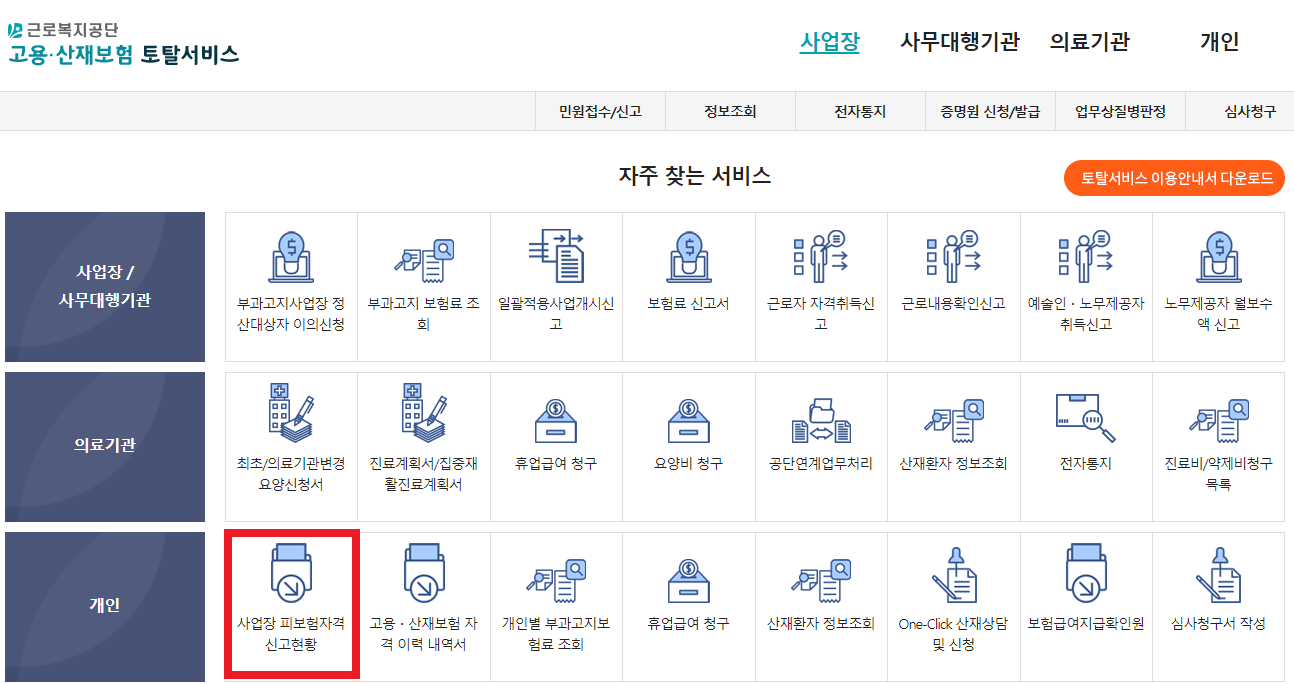Select 의료기관 category panel on left
Screen dimensions: 1294x684
pos(105,447)
